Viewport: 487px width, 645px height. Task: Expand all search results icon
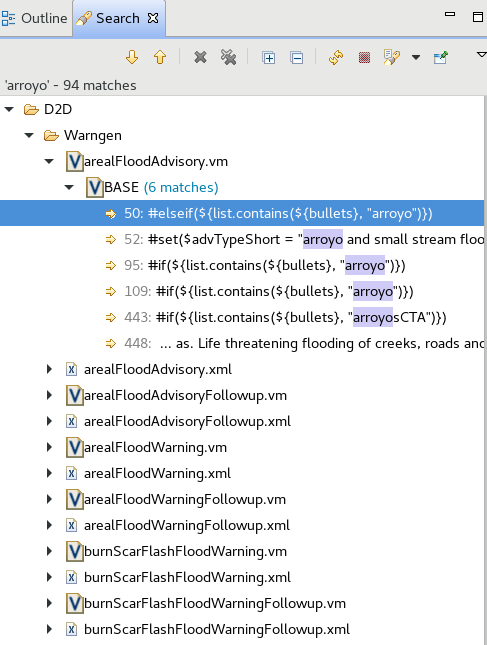pos(269,58)
